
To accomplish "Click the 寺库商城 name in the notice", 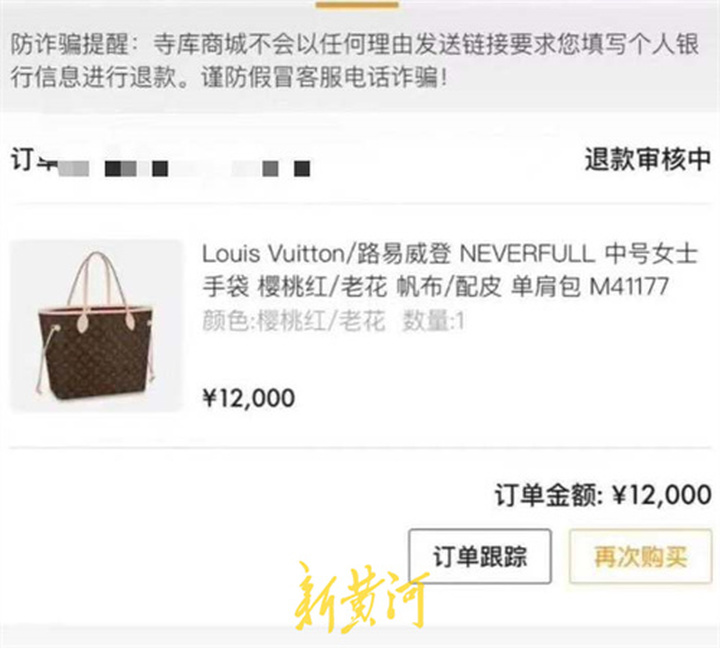I will 200,45.
